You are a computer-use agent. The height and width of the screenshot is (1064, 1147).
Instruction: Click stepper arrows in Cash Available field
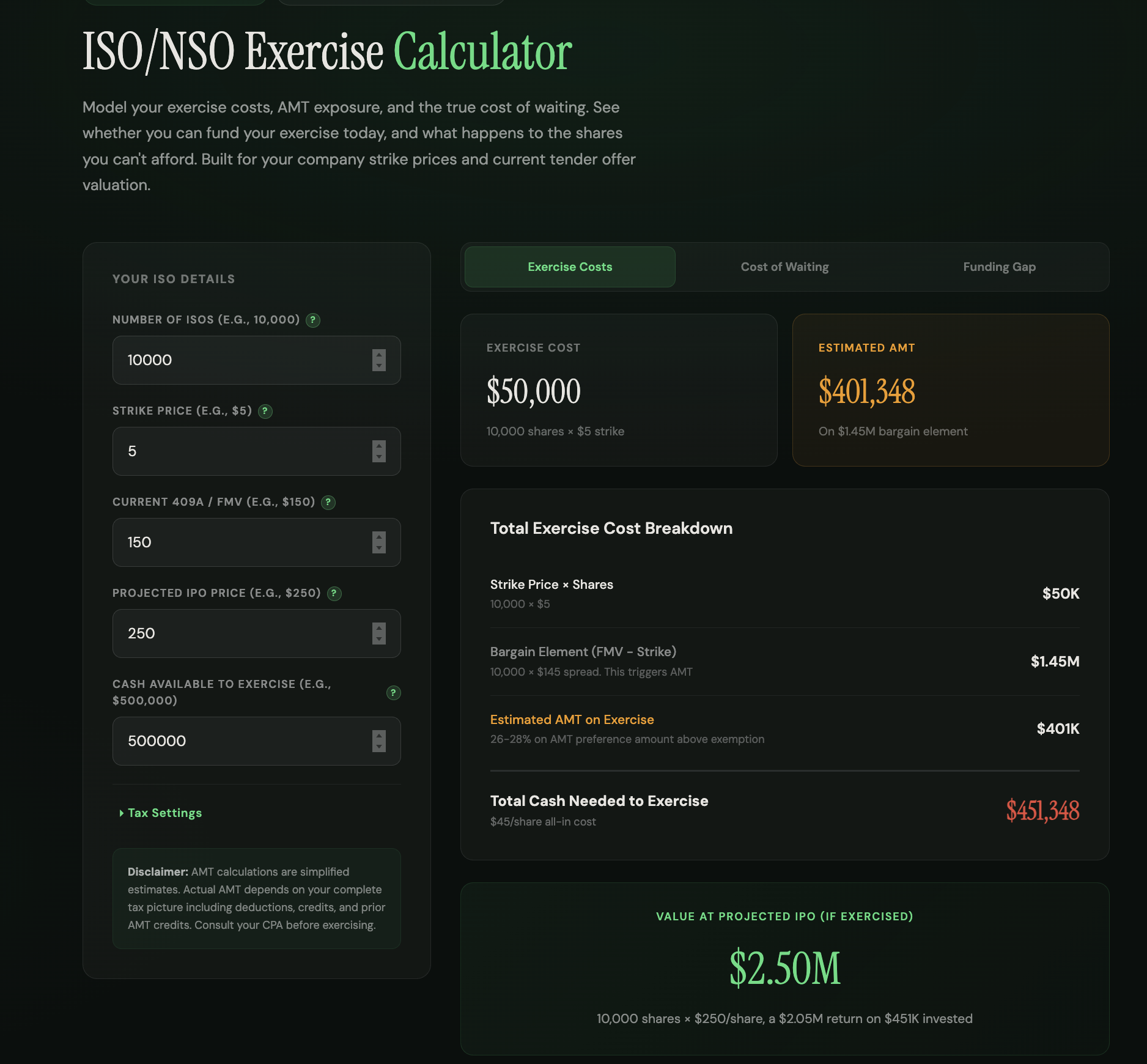pyautogui.click(x=379, y=741)
